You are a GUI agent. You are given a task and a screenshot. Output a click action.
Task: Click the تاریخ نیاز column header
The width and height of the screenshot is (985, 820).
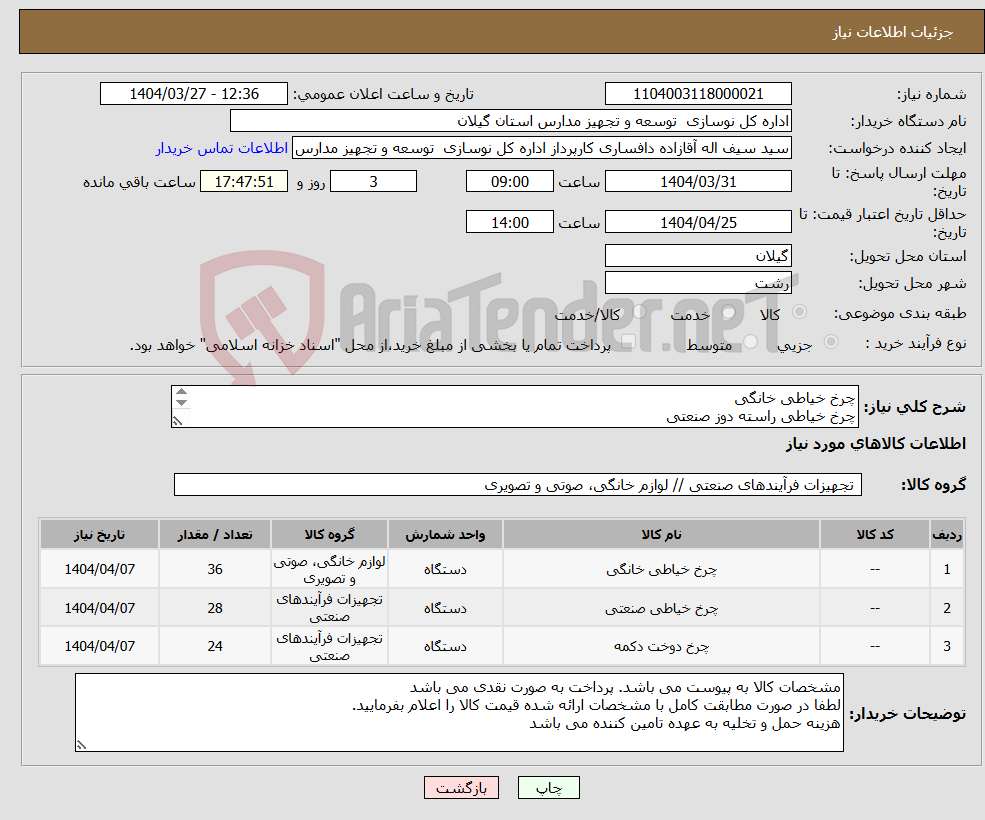[99, 534]
